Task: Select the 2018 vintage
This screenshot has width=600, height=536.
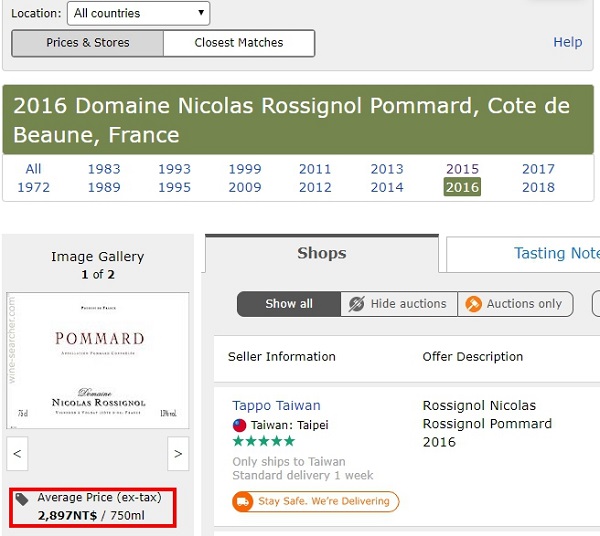Action: 538,187
